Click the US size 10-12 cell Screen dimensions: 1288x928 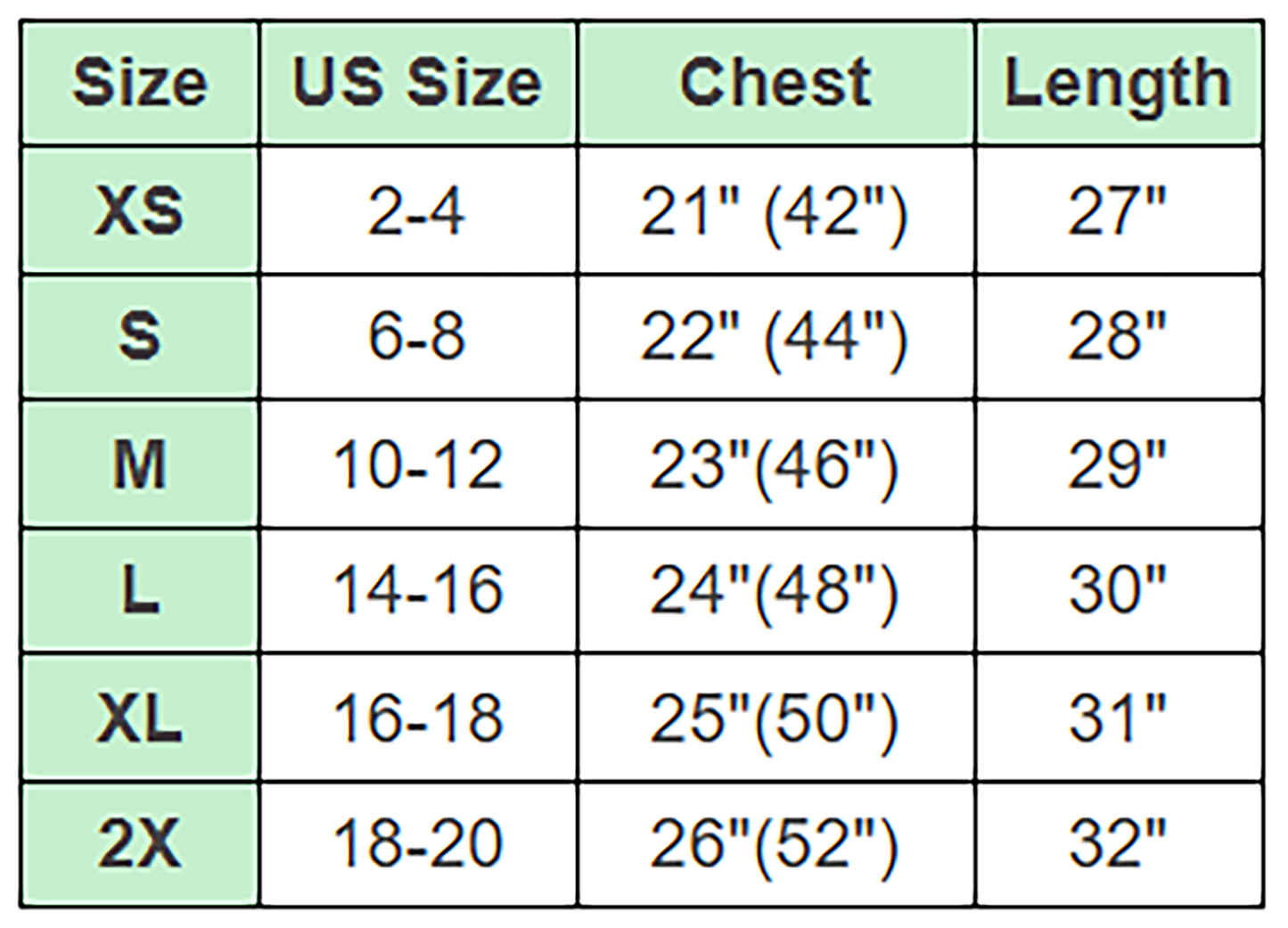417,464
